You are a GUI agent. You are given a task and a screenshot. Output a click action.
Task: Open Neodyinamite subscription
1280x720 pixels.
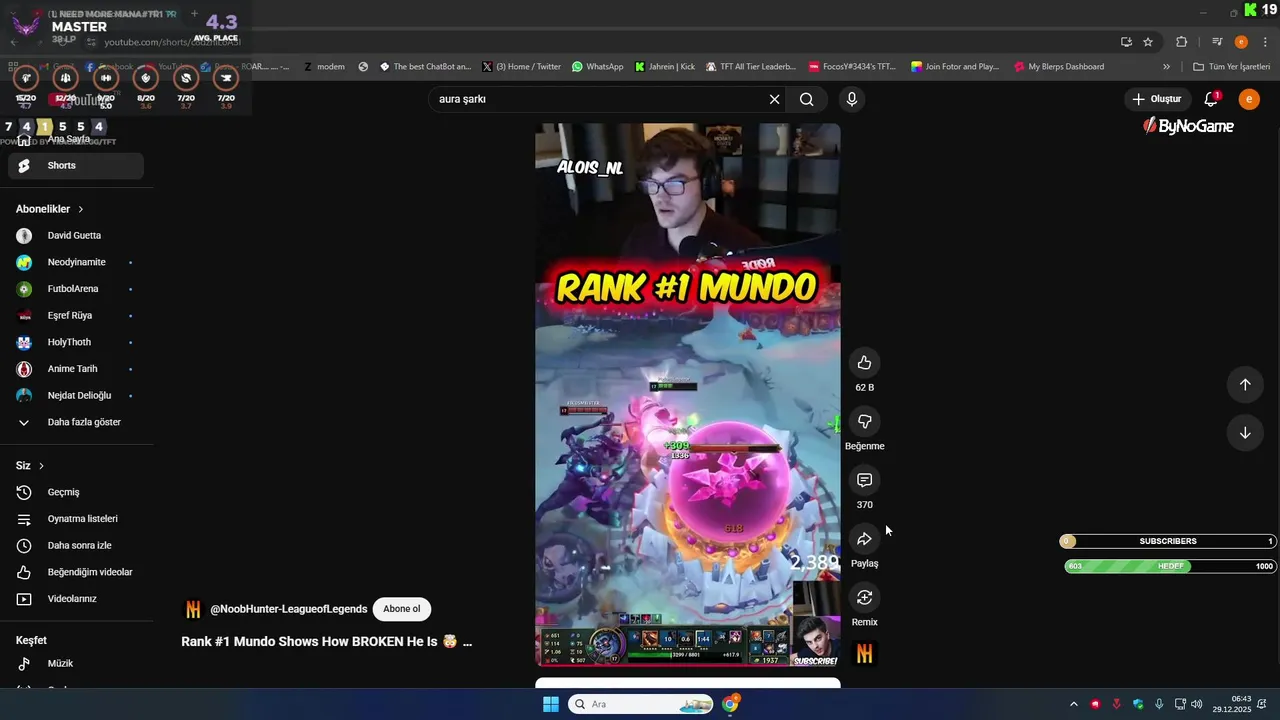[x=76, y=262]
